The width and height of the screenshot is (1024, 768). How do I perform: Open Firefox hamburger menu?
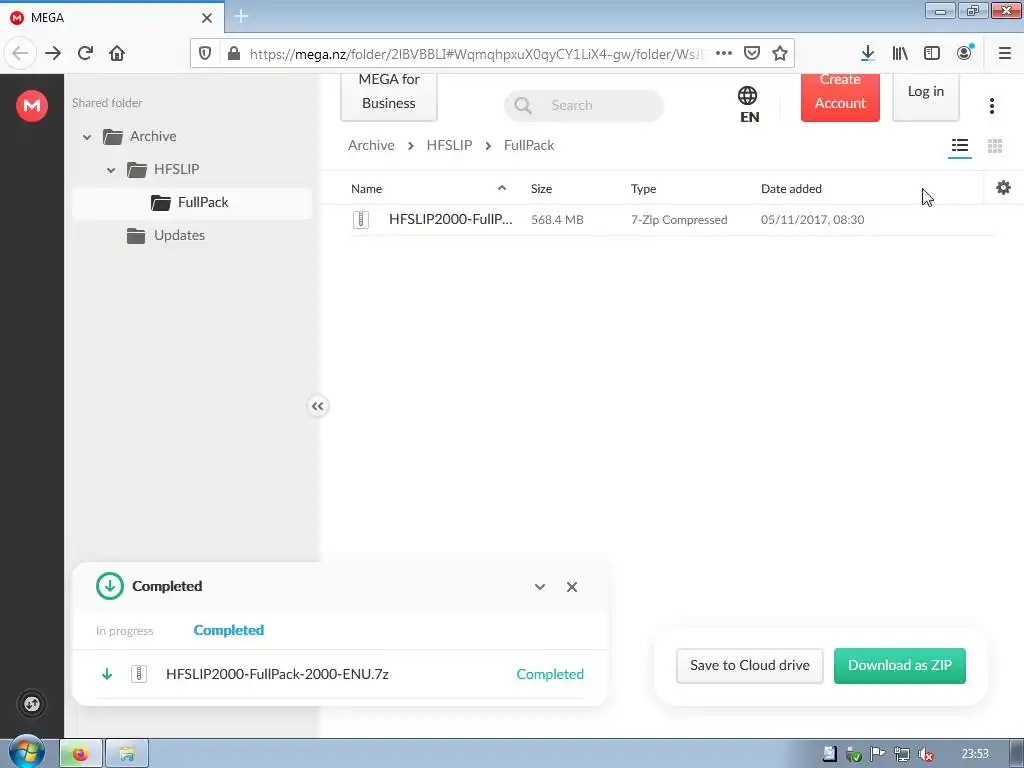(x=1005, y=54)
